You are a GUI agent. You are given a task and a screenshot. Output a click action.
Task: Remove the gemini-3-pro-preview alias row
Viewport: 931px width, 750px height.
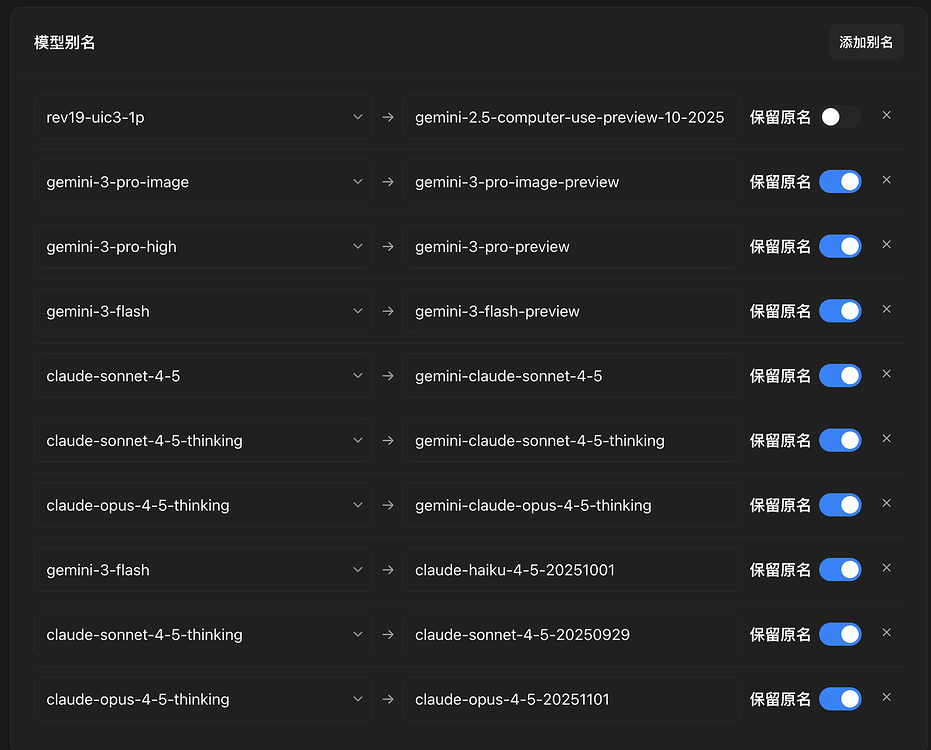coord(886,245)
